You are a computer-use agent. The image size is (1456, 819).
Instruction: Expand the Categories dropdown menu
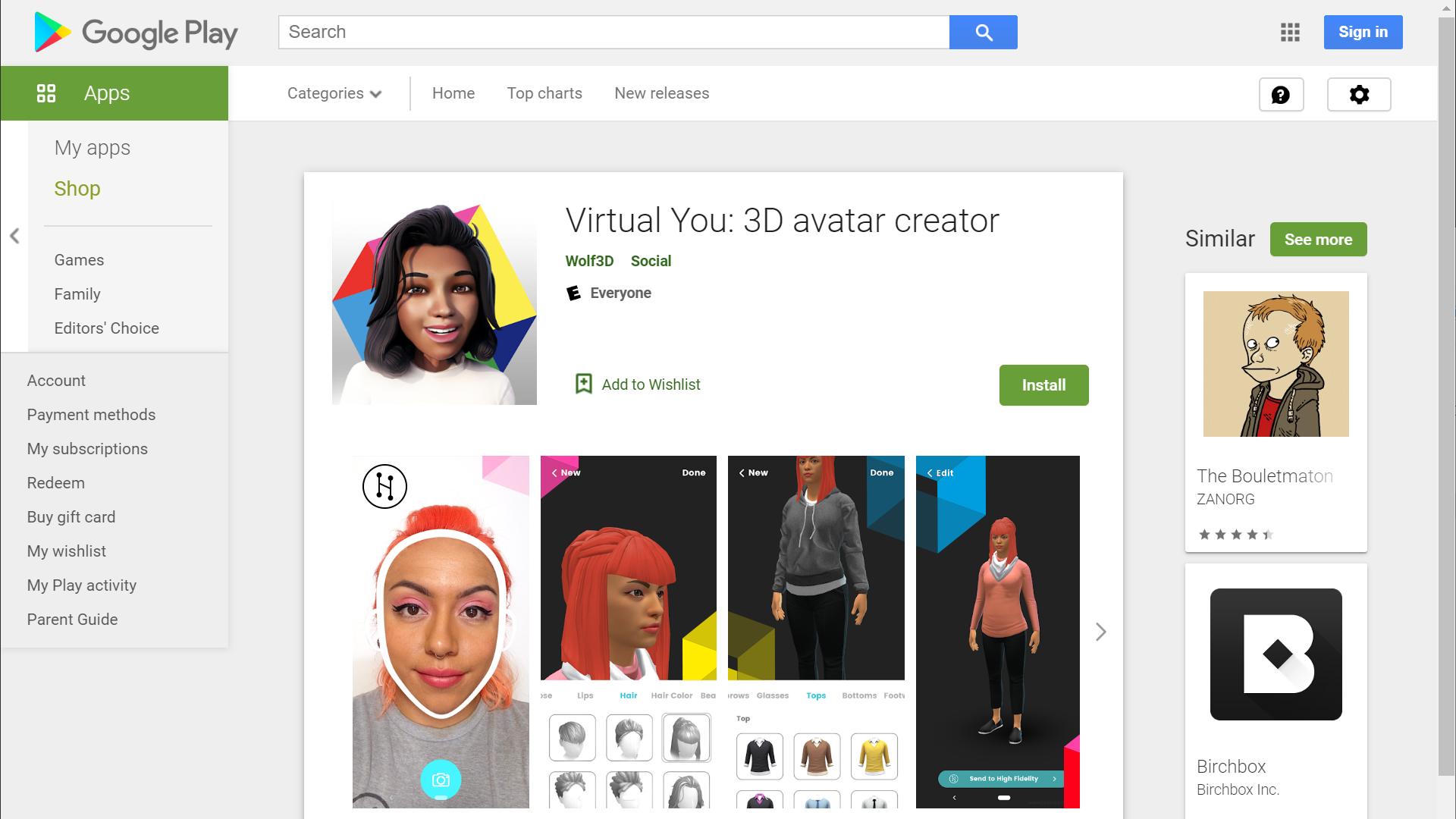[x=335, y=93]
